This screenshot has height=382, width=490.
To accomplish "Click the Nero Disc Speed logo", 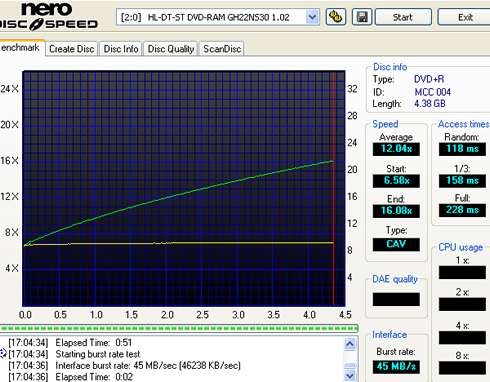I will tap(49, 17).
